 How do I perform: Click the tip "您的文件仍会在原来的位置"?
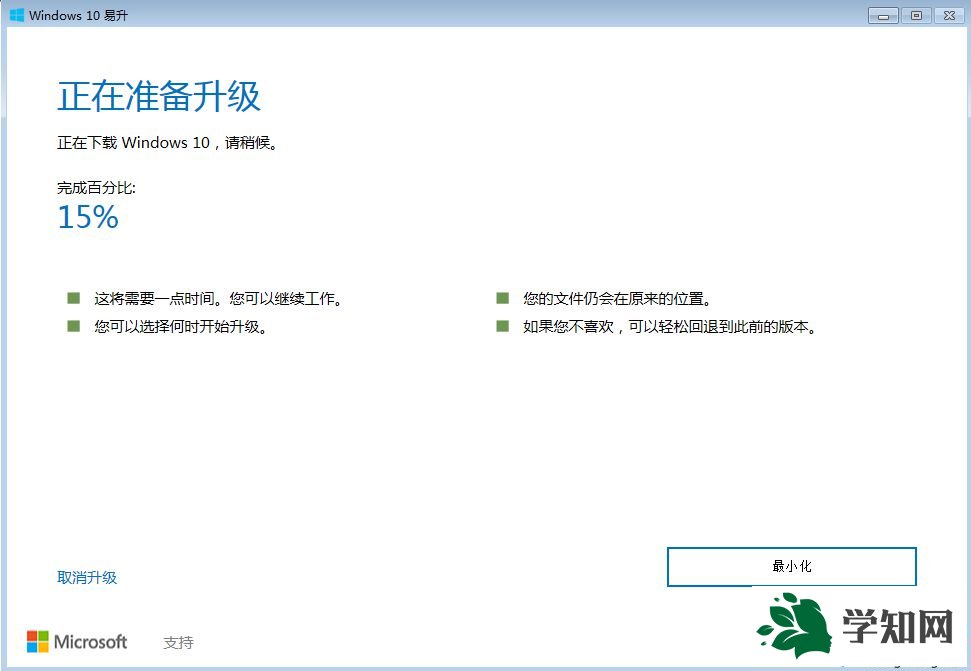pyautogui.click(x=616, y=296)
